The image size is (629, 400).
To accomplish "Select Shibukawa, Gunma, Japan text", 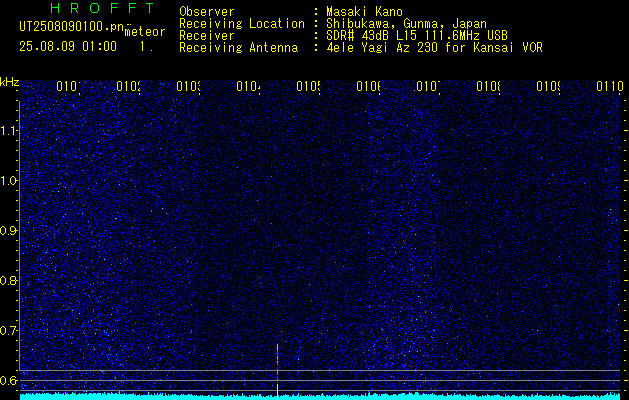I will click(406, 24).
